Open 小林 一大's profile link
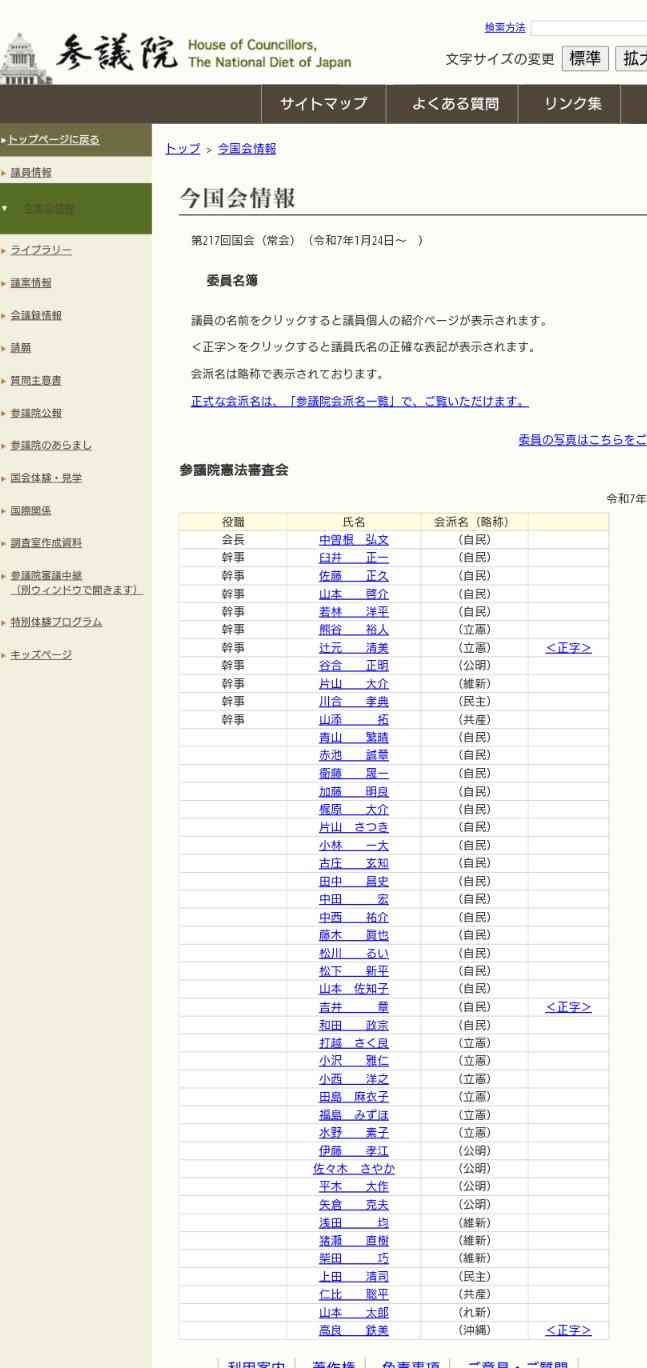 [x=353, y=845]
